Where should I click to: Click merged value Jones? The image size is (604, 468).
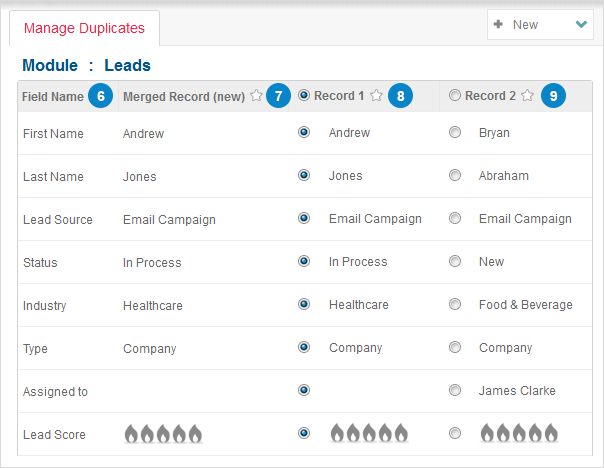(x=139, y=177)
